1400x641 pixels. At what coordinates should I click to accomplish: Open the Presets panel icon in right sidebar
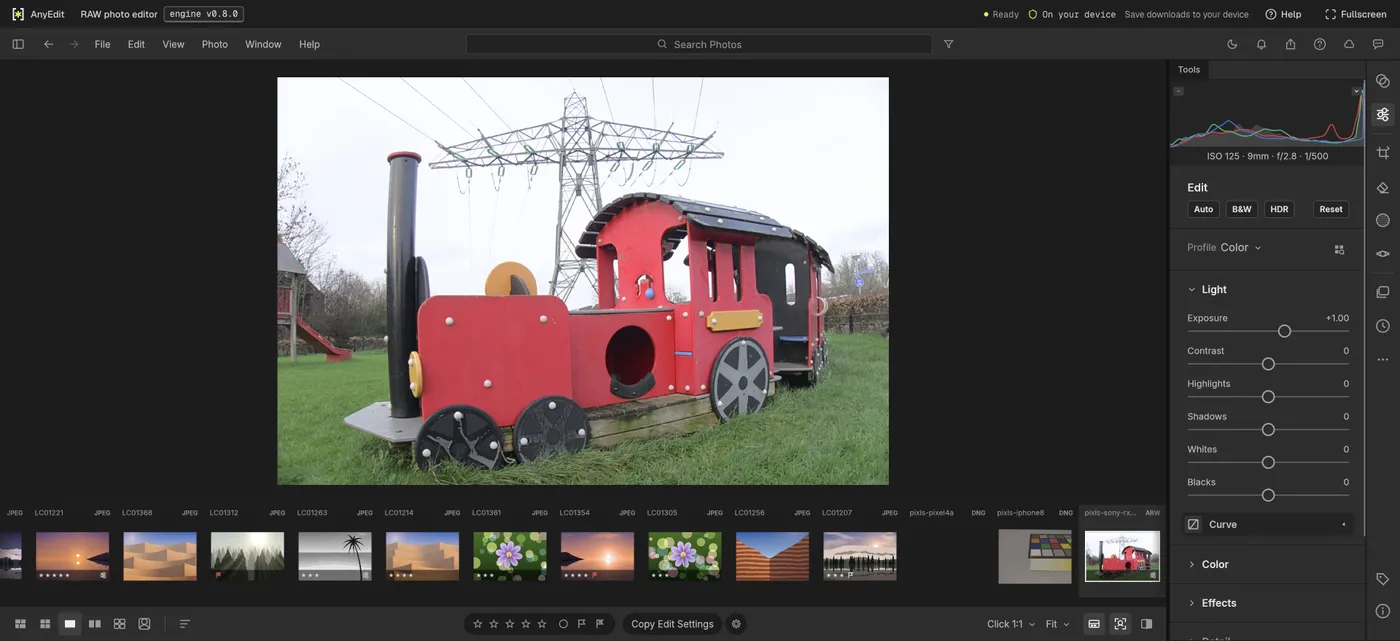1382,81
